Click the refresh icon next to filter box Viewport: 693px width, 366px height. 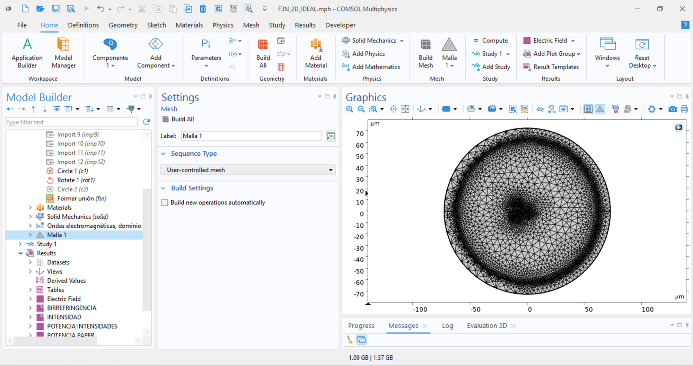146,122
